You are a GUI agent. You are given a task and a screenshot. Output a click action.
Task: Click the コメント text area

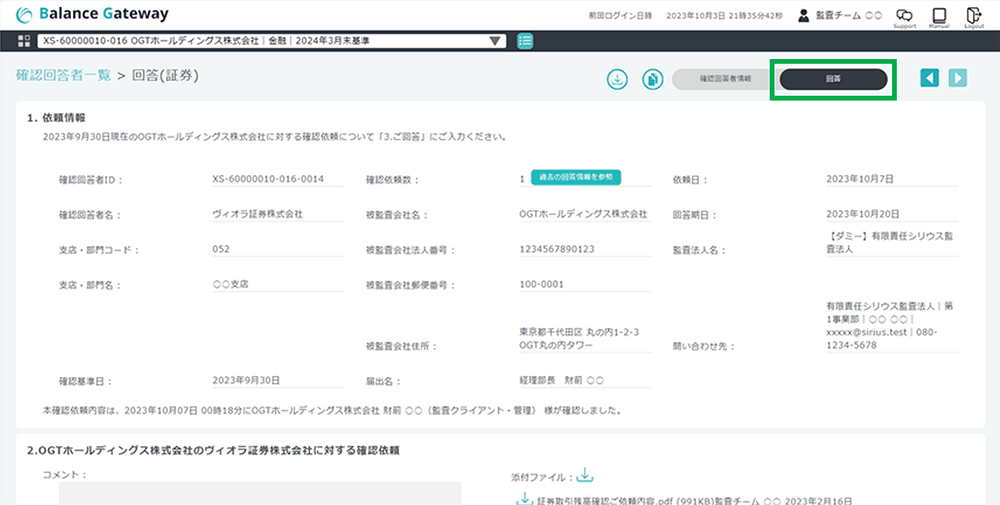(260, 492)
